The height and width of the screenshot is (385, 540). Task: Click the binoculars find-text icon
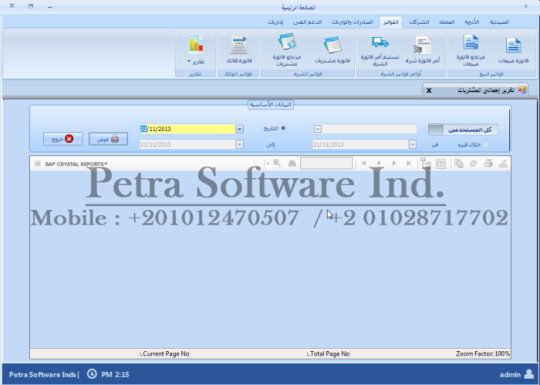pyautogui.click(x=292, y=164)
